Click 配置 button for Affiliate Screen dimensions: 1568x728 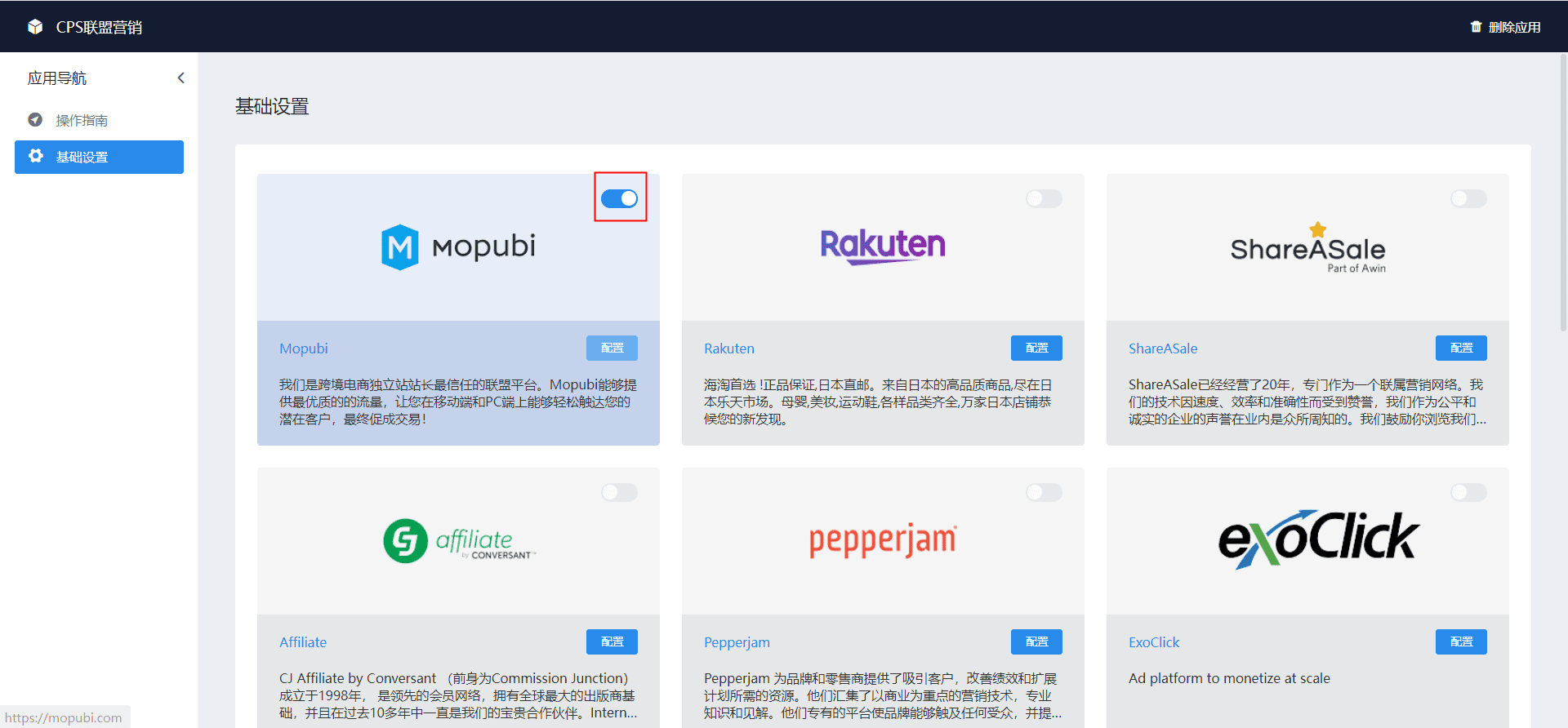point(612,641)
